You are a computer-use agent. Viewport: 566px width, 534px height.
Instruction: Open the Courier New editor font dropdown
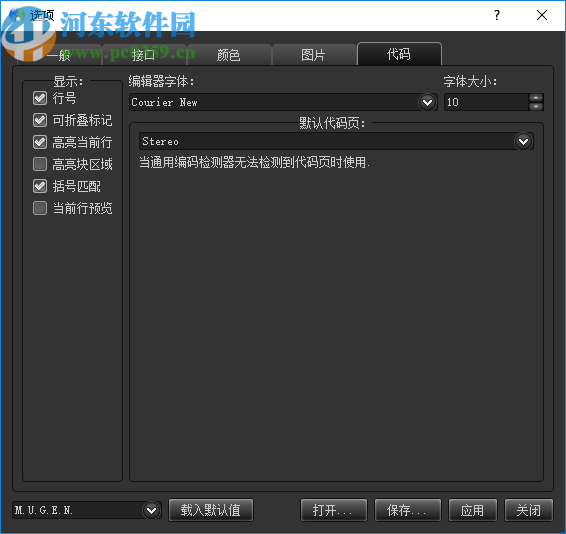click(x=427, y=103)
